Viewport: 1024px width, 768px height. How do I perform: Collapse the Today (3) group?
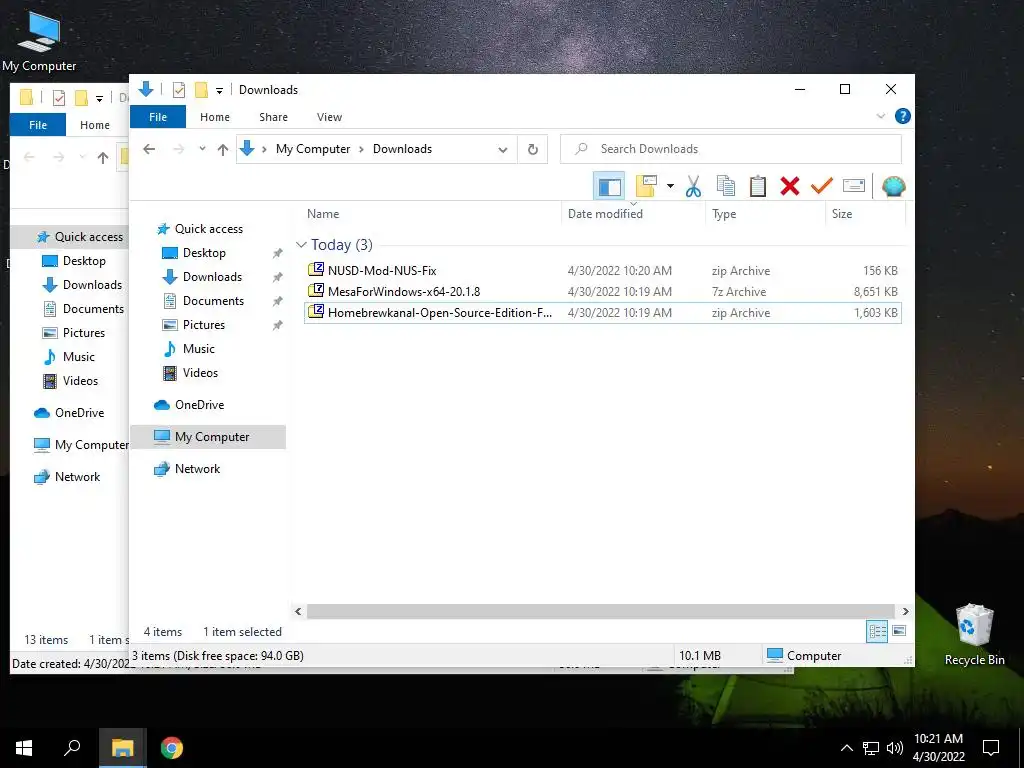point(301,245)
